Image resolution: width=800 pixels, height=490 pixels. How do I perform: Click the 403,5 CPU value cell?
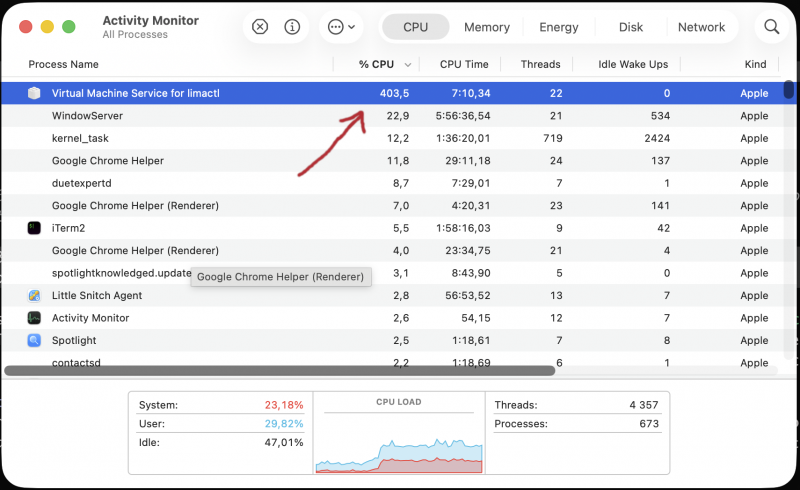click(x=394, y=93)
